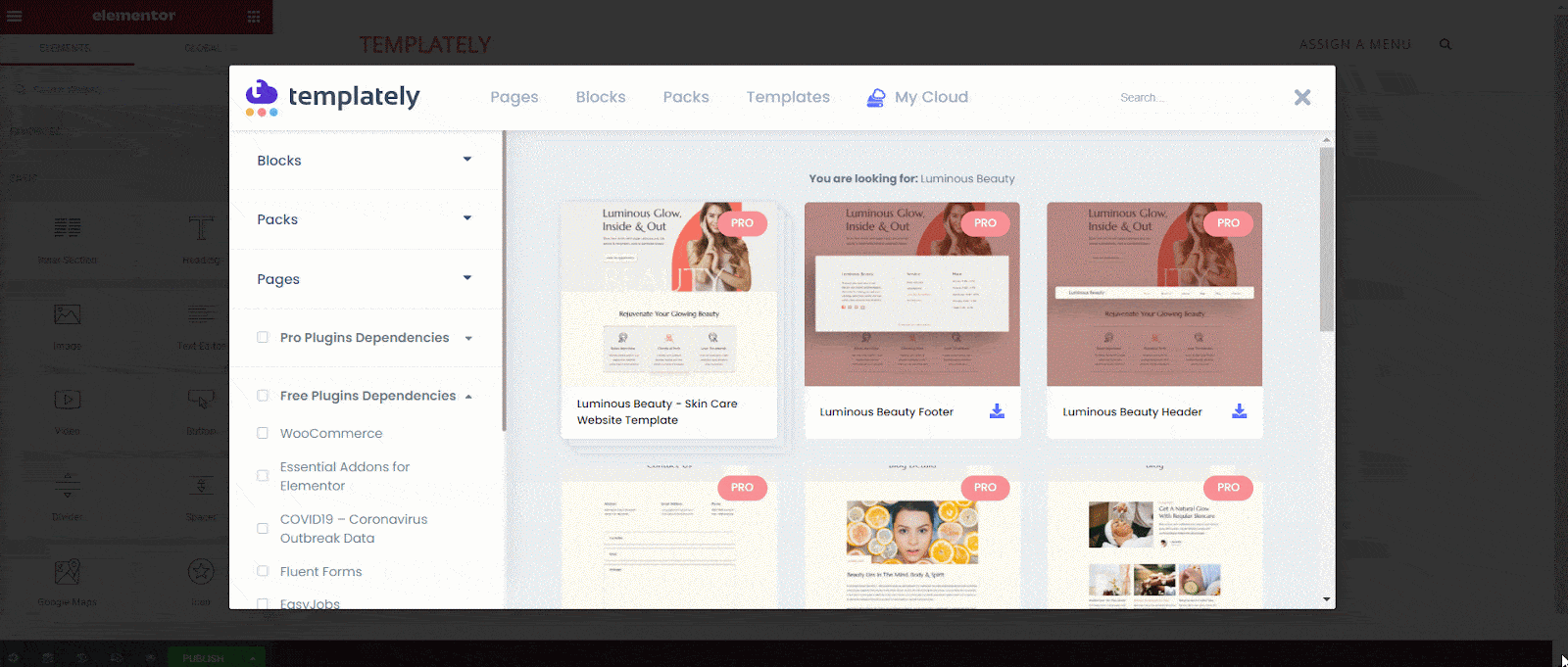Select the Divider widget in Elementor panel
The width and height of the screenshot is (1568, 667).
coord(68,496)
